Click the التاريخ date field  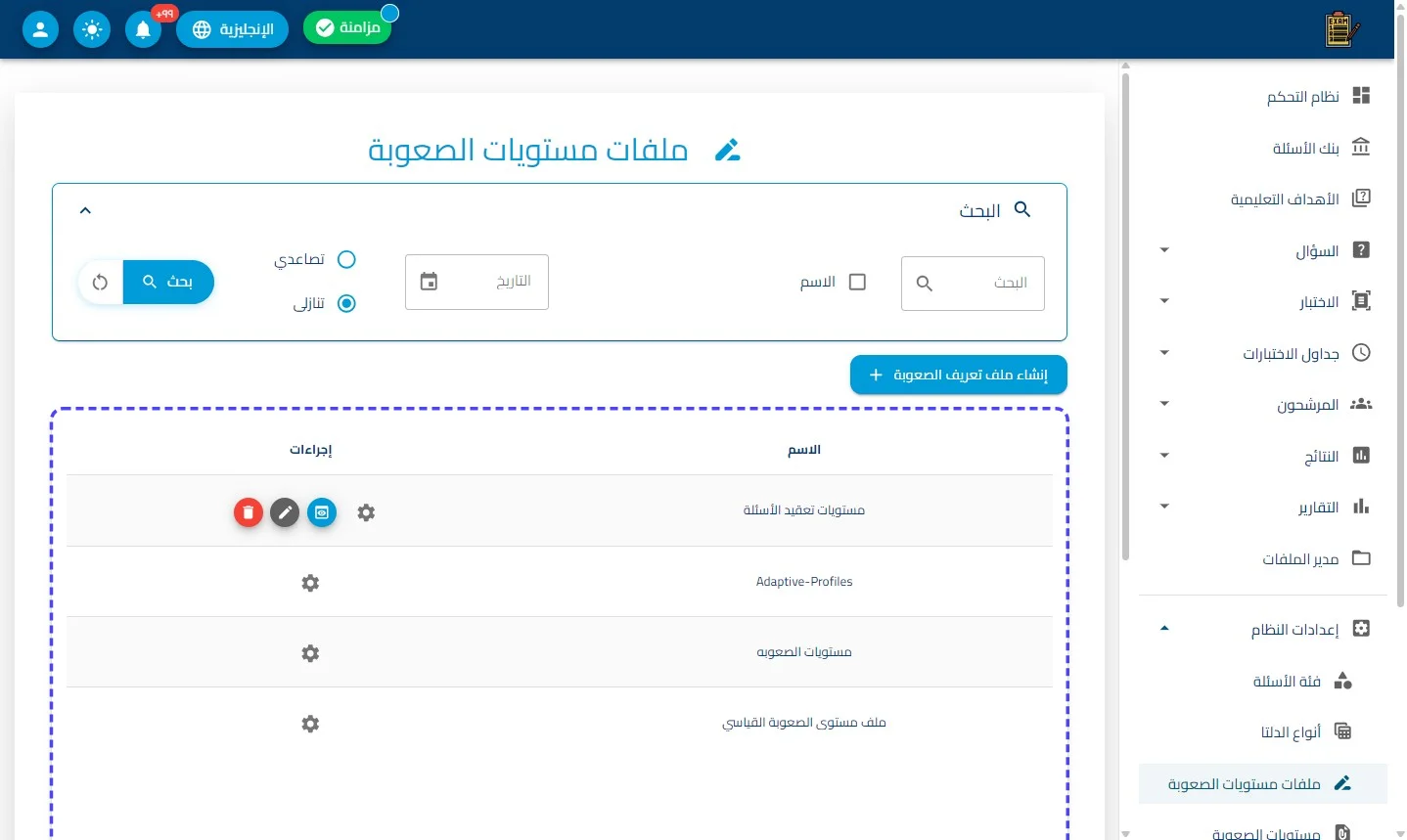(x=477, y=282)
